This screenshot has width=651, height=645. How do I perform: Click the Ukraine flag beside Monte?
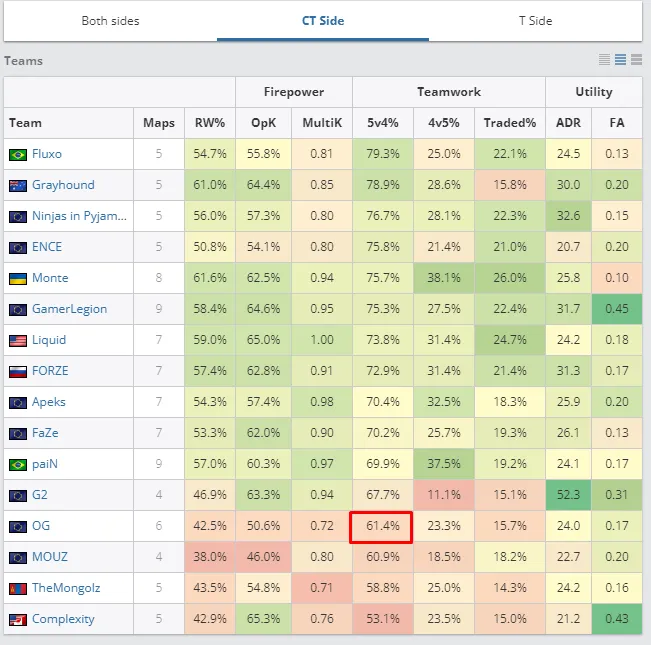(x=18, y=279)
